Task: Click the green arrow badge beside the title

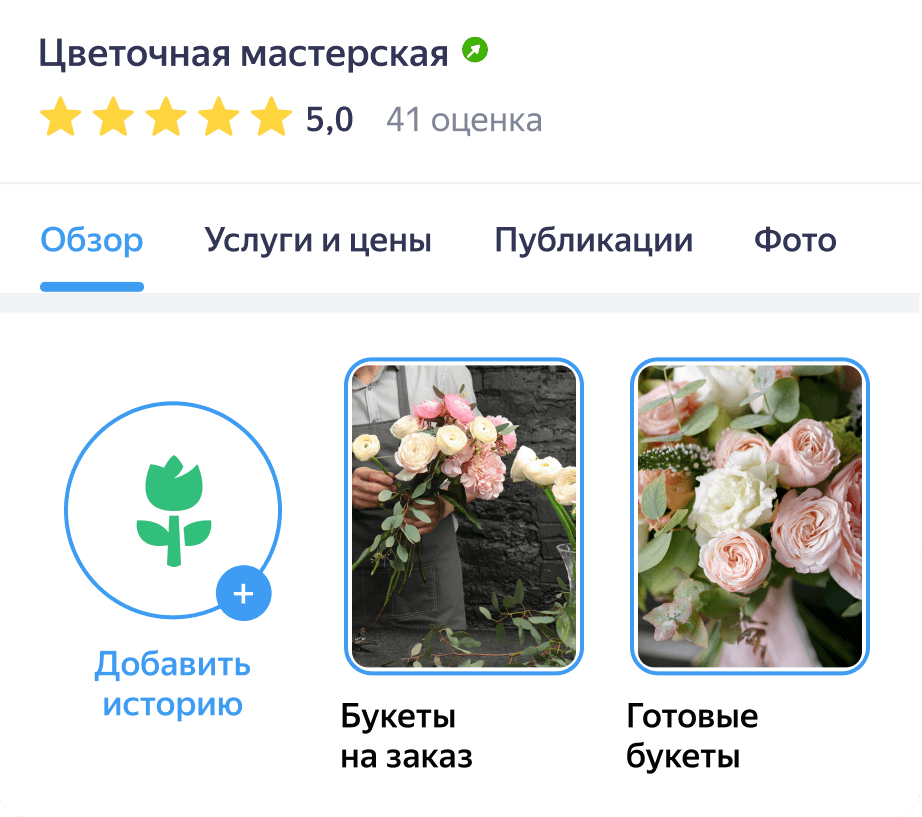Action: (x=475, y=49)
